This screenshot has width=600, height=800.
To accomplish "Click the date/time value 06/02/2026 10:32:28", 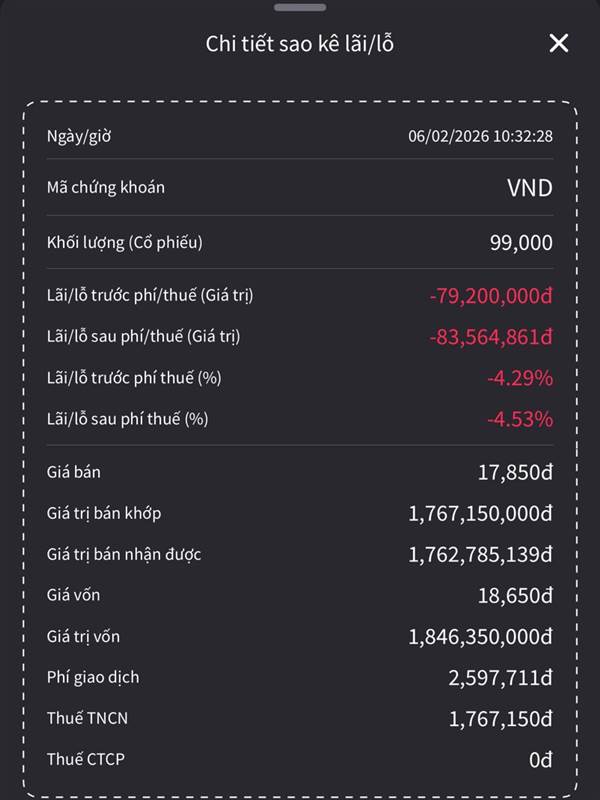I will [480, 136].
